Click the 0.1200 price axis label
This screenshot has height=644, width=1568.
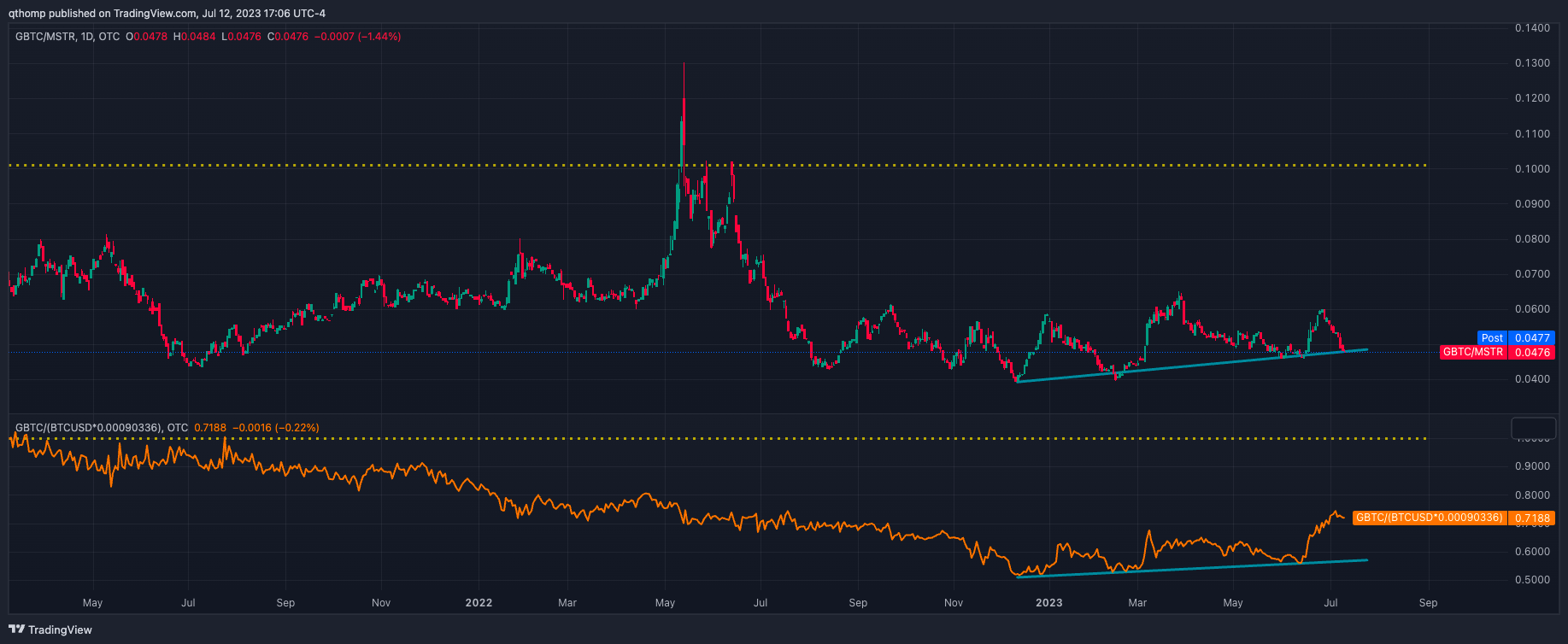click(1532, 98)
